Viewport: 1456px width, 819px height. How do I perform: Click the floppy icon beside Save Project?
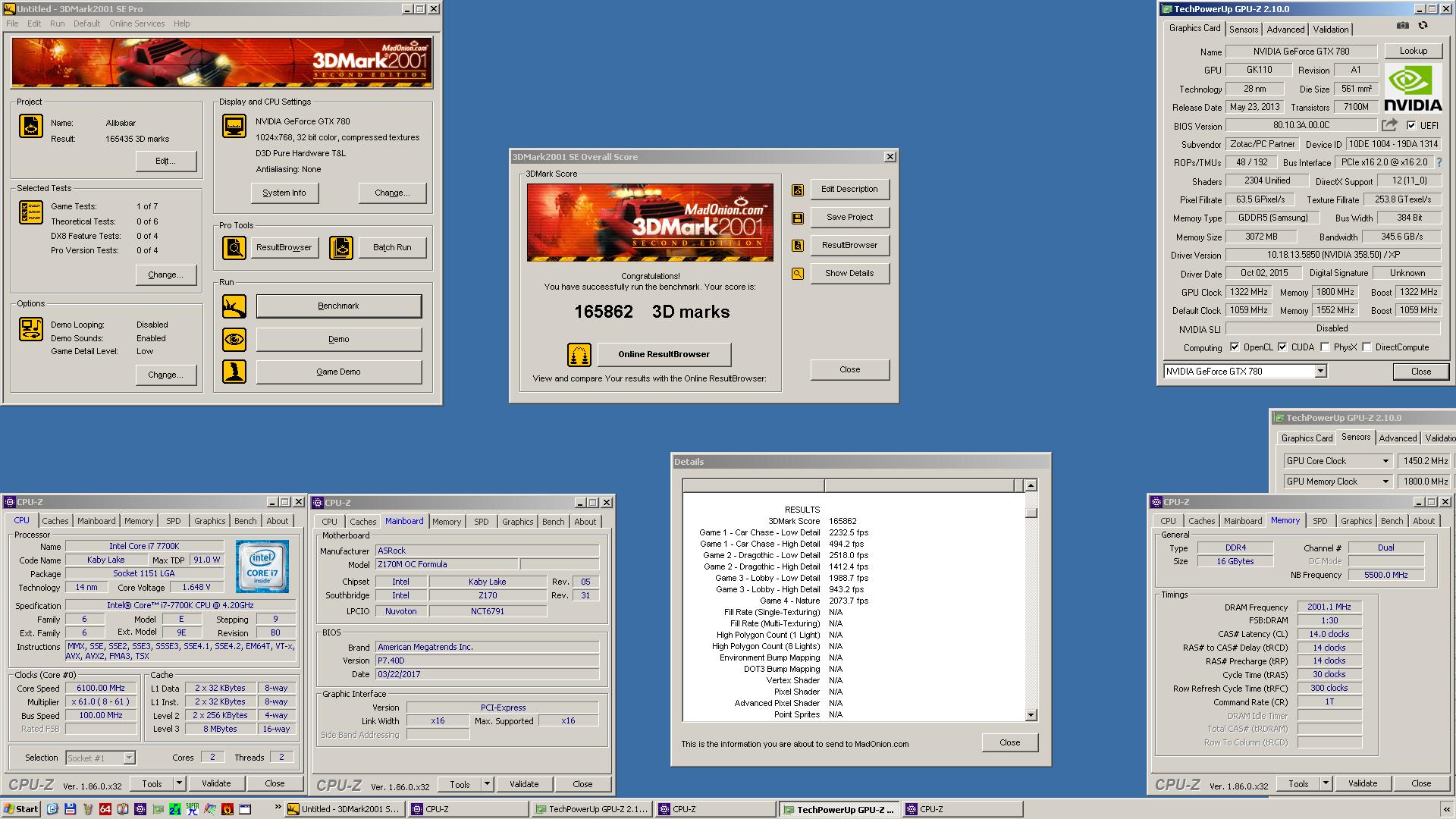pyautogui.click(x=798, y=218)
